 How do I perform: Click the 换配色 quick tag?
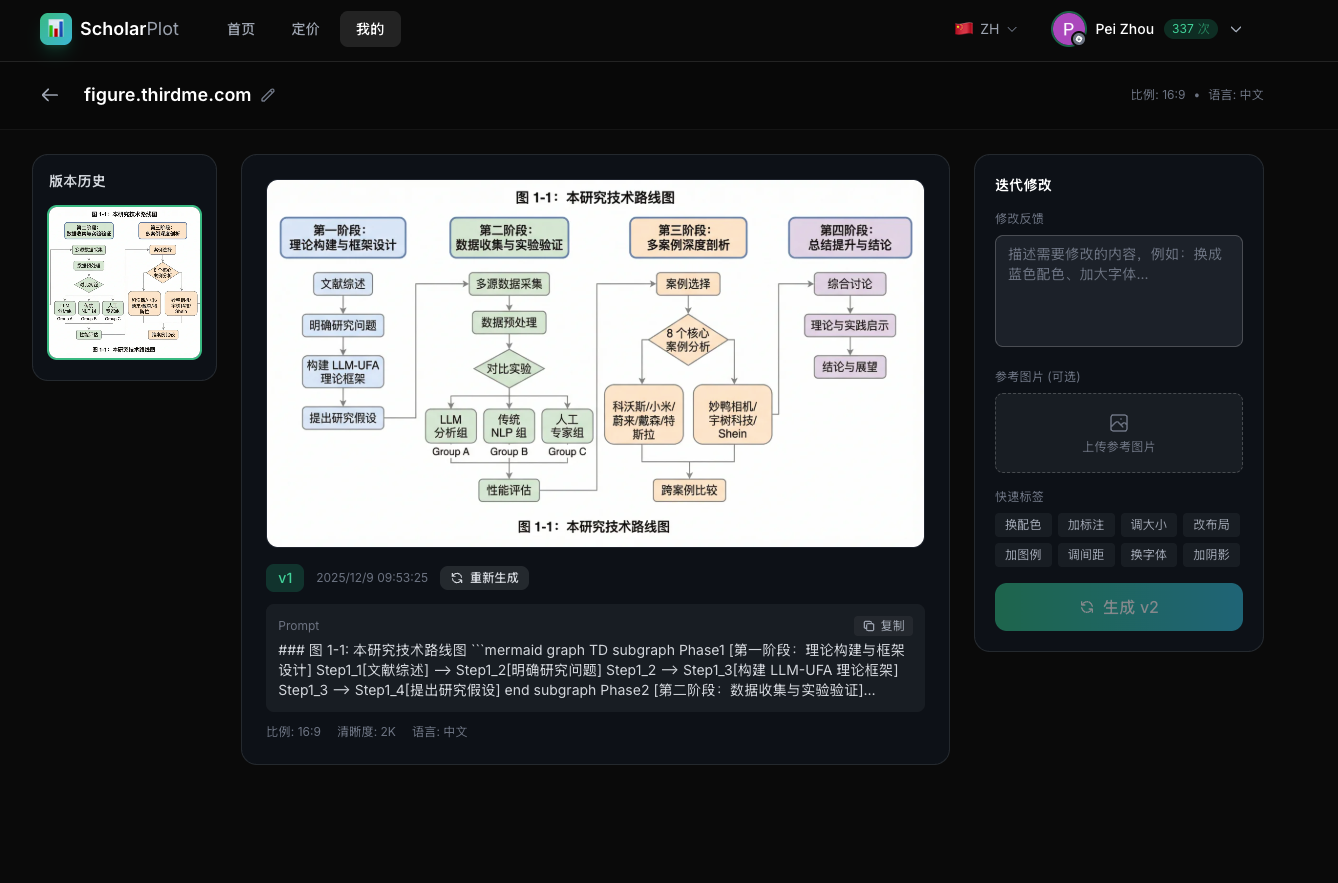(x=1023, y=524)
